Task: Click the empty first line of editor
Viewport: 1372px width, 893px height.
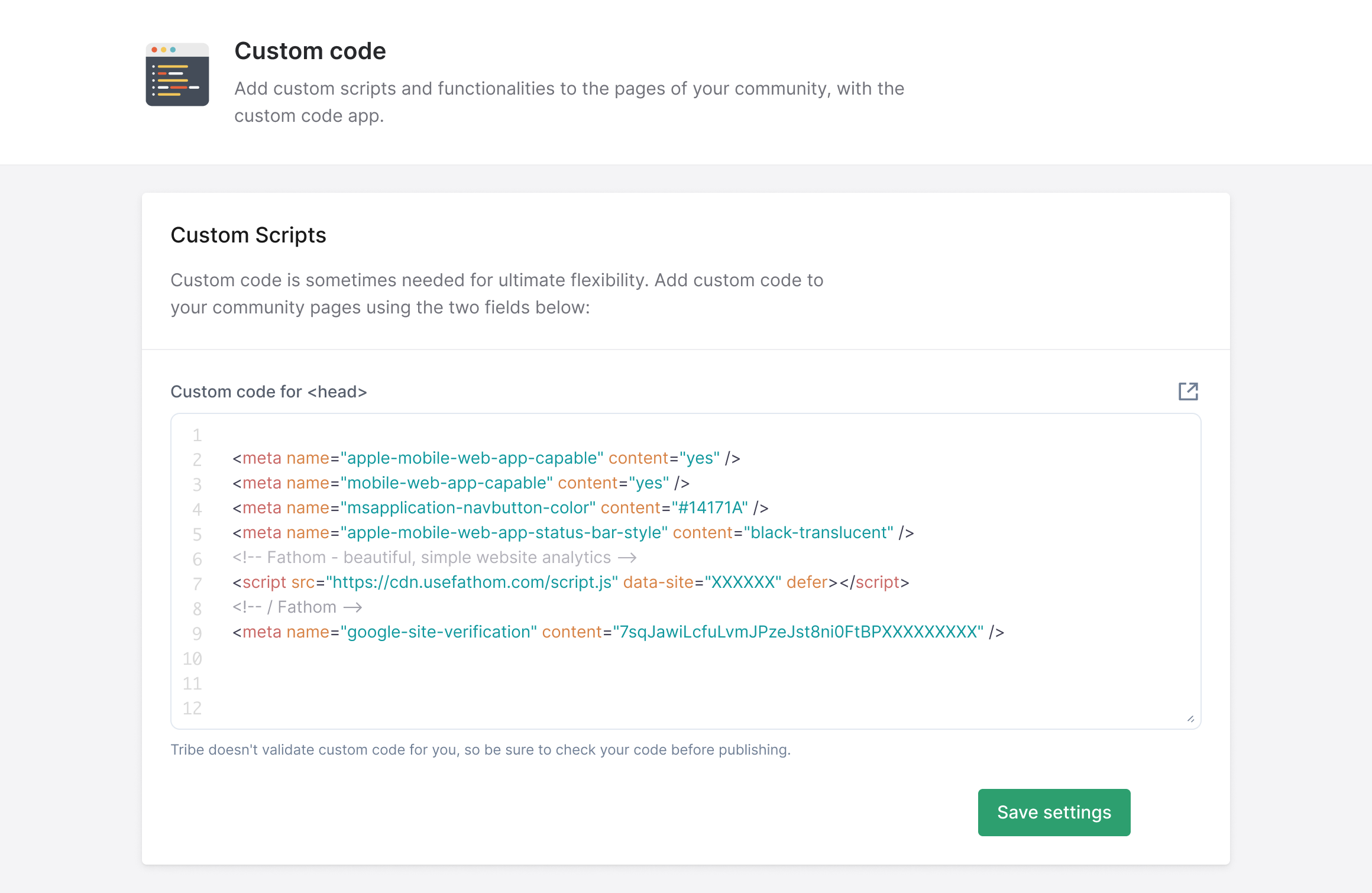Action: pos(473,435)
